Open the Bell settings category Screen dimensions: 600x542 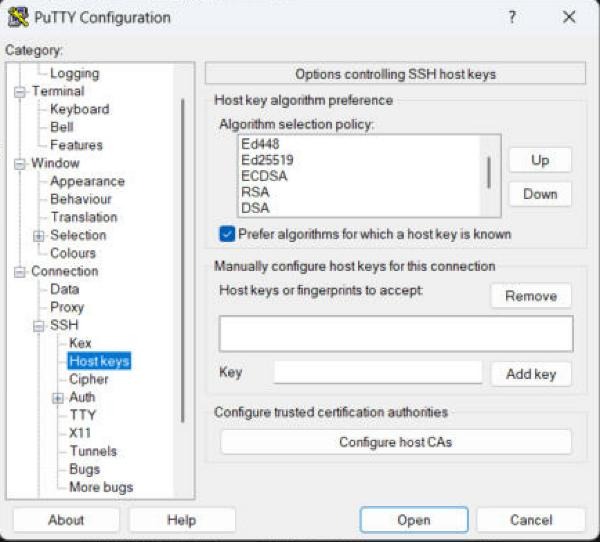click(62, 127)
